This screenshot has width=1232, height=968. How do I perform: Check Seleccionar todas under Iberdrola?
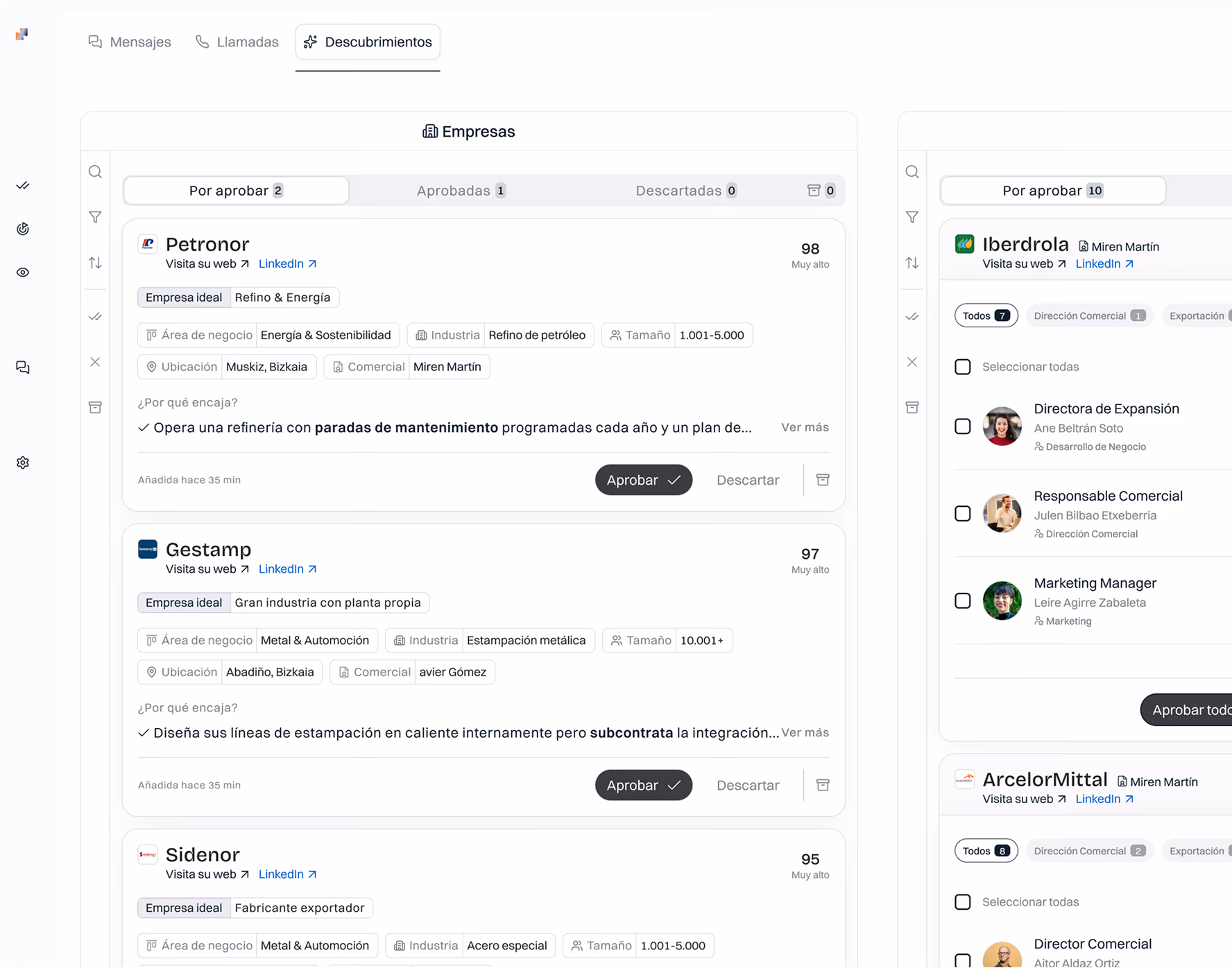[963, 367]
